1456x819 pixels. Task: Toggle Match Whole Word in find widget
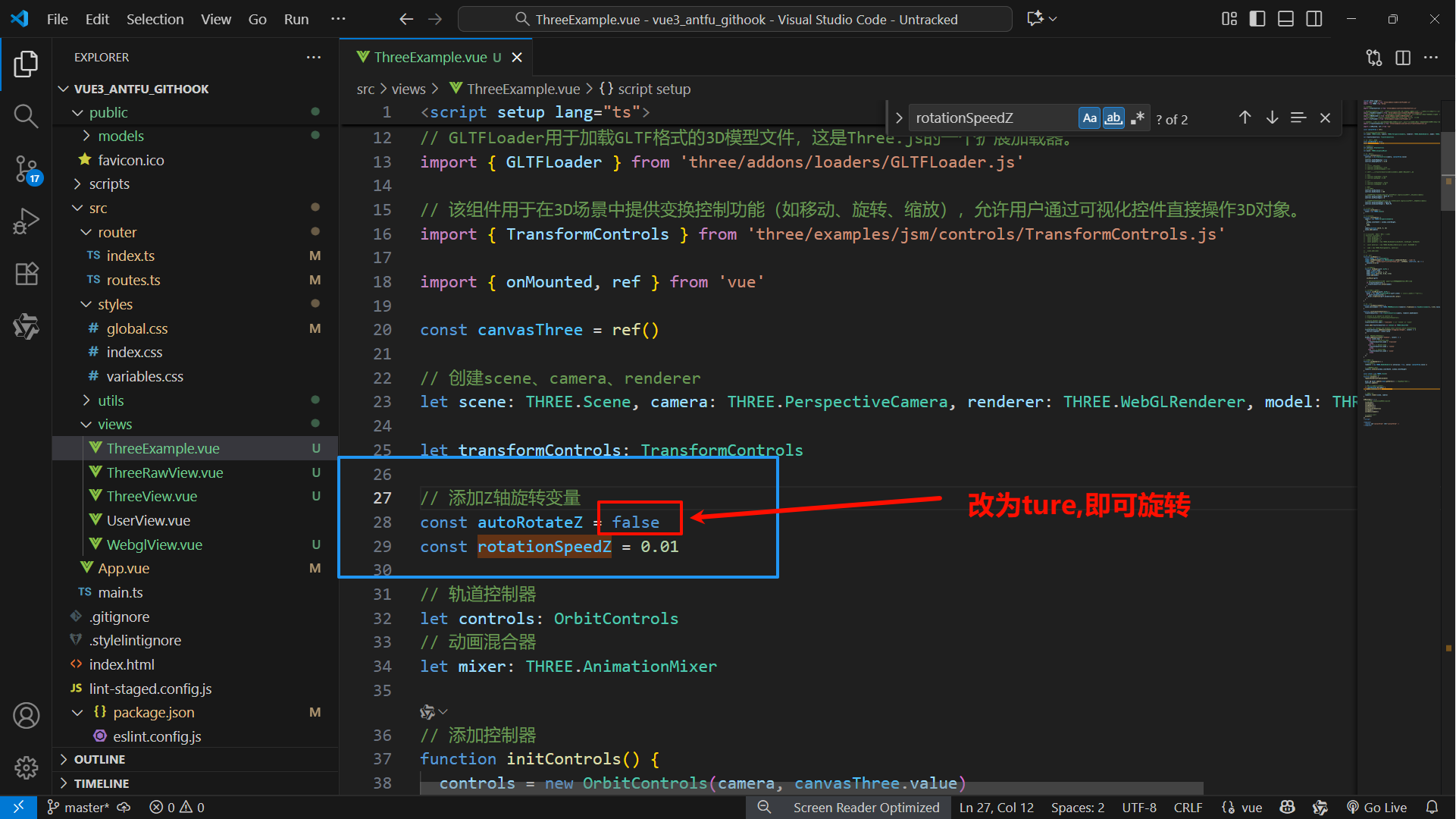point(1113,118)
